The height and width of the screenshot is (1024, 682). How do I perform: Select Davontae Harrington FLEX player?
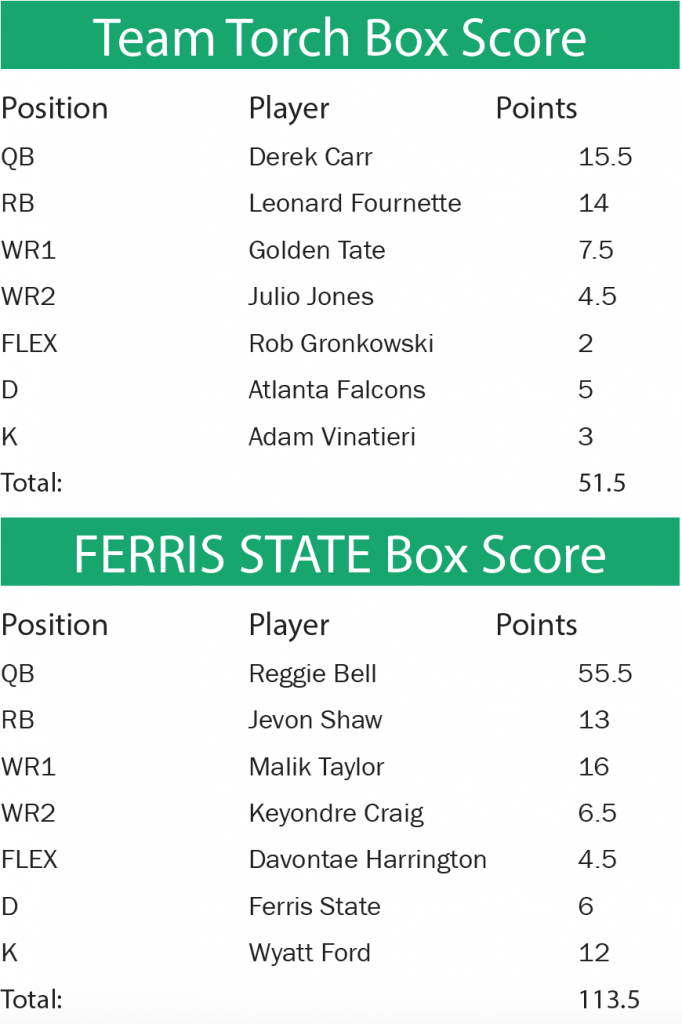(367, 860)
